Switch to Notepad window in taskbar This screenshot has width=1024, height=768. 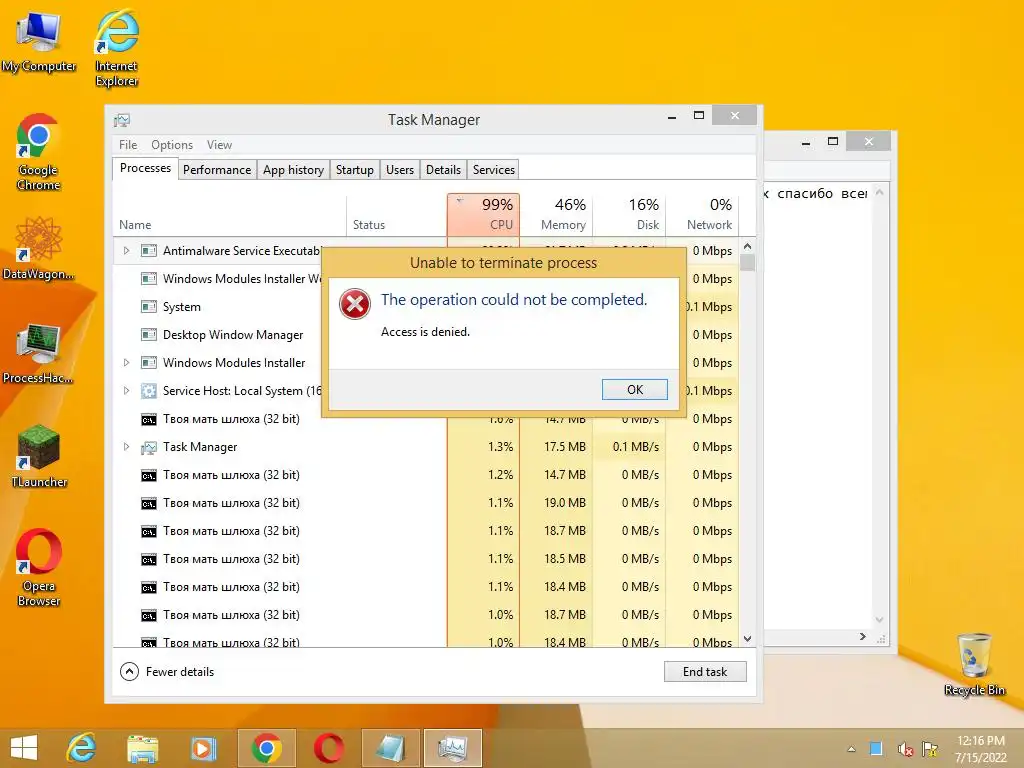(391, 748)
